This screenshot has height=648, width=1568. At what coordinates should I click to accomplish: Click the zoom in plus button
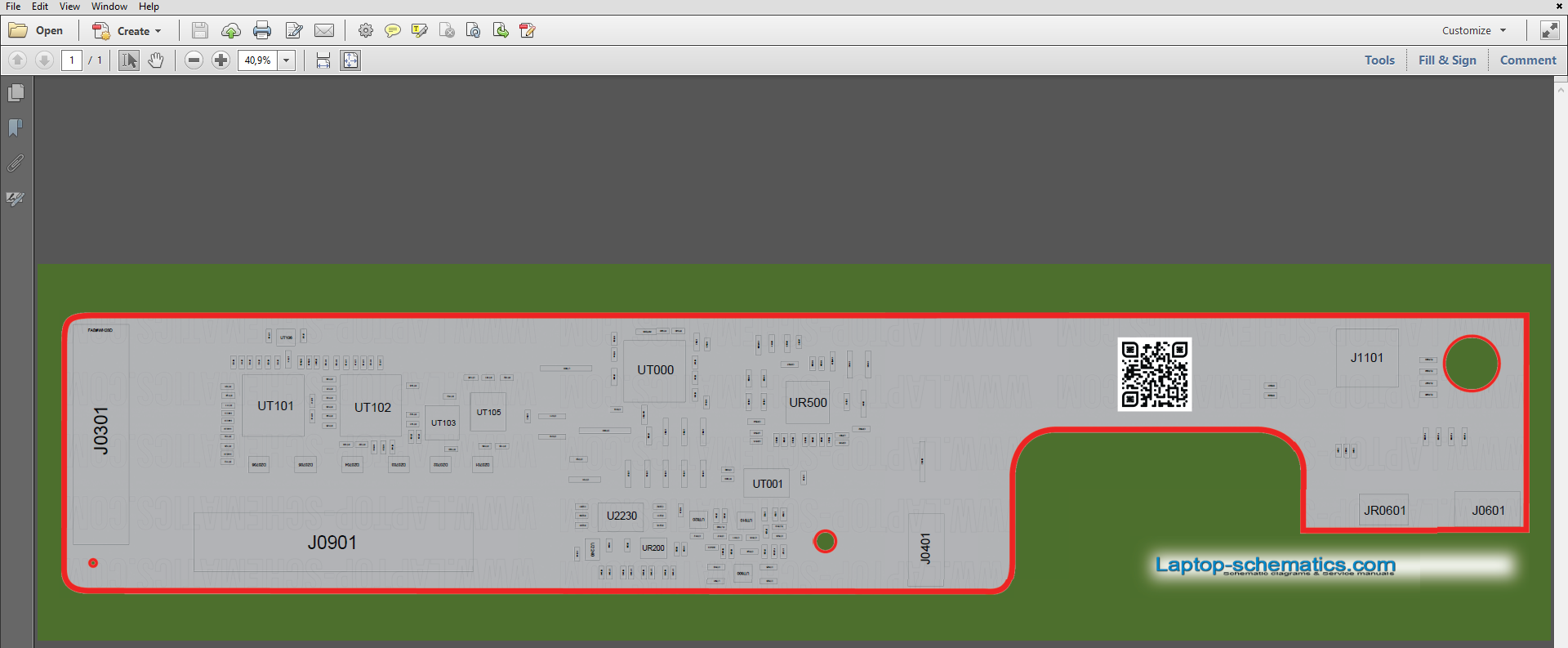click(220, 60)
